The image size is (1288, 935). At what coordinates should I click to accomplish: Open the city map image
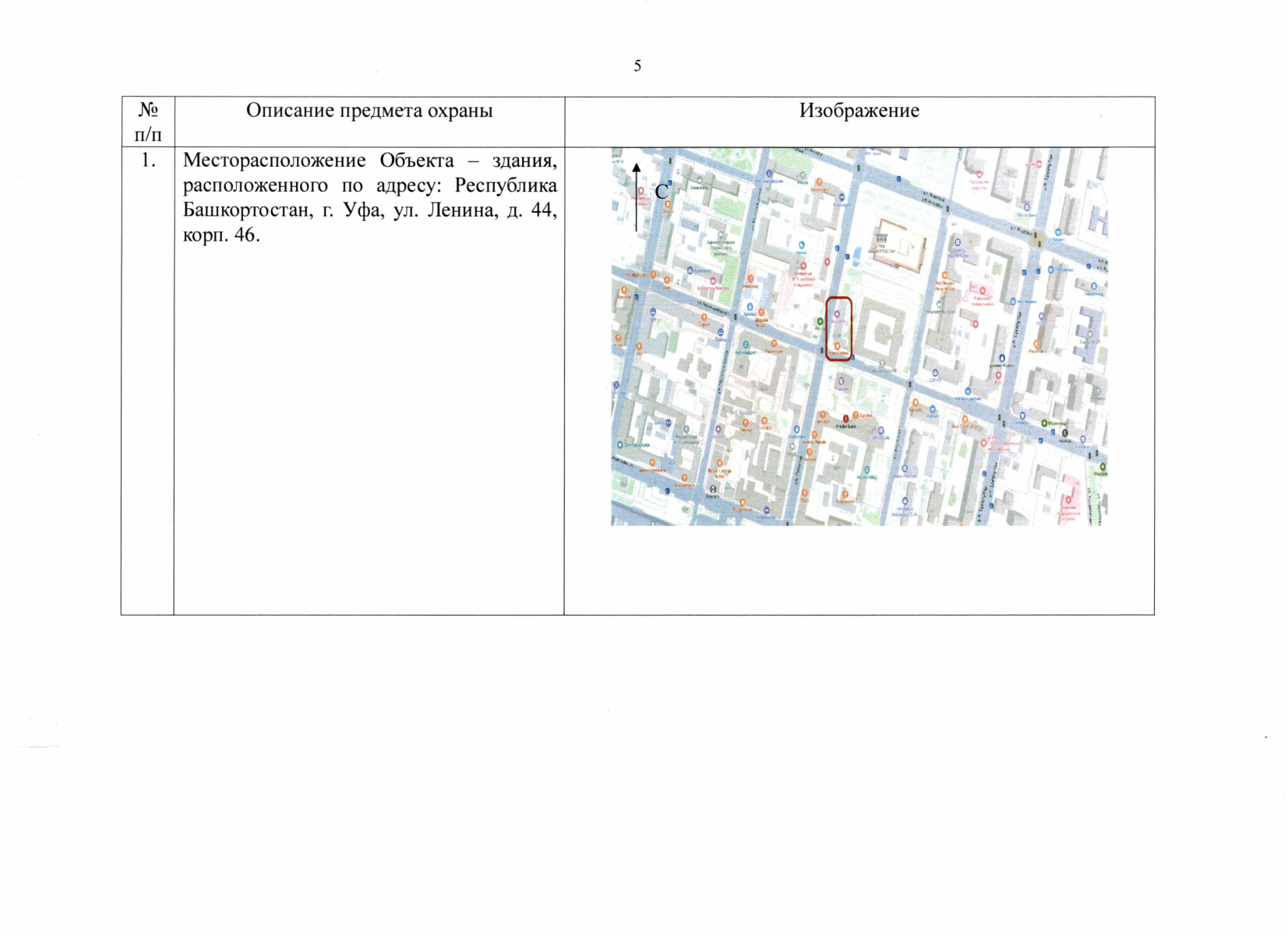[x=859, y=337]
